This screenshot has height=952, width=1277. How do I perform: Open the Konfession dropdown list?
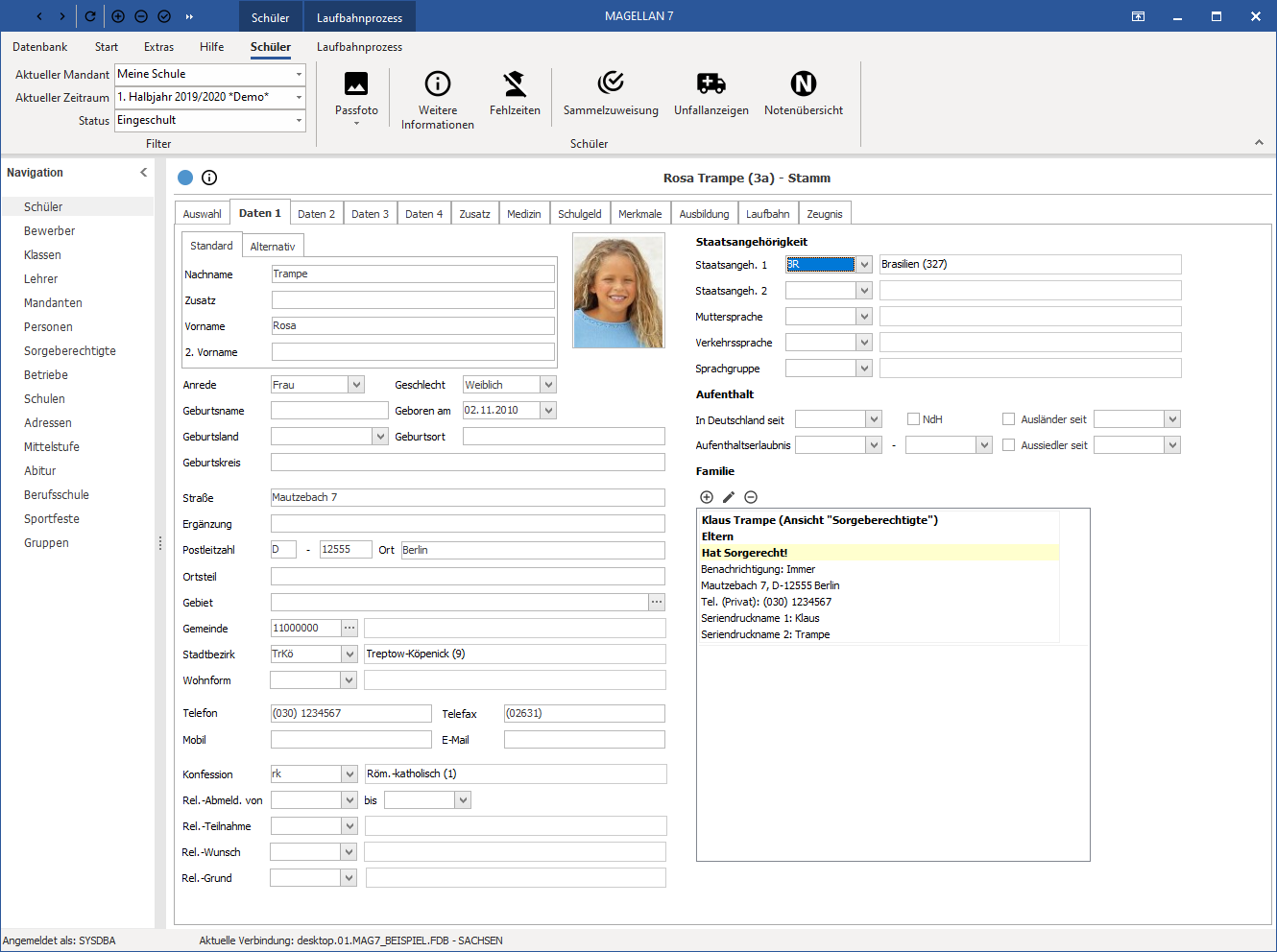click(349, 774)
